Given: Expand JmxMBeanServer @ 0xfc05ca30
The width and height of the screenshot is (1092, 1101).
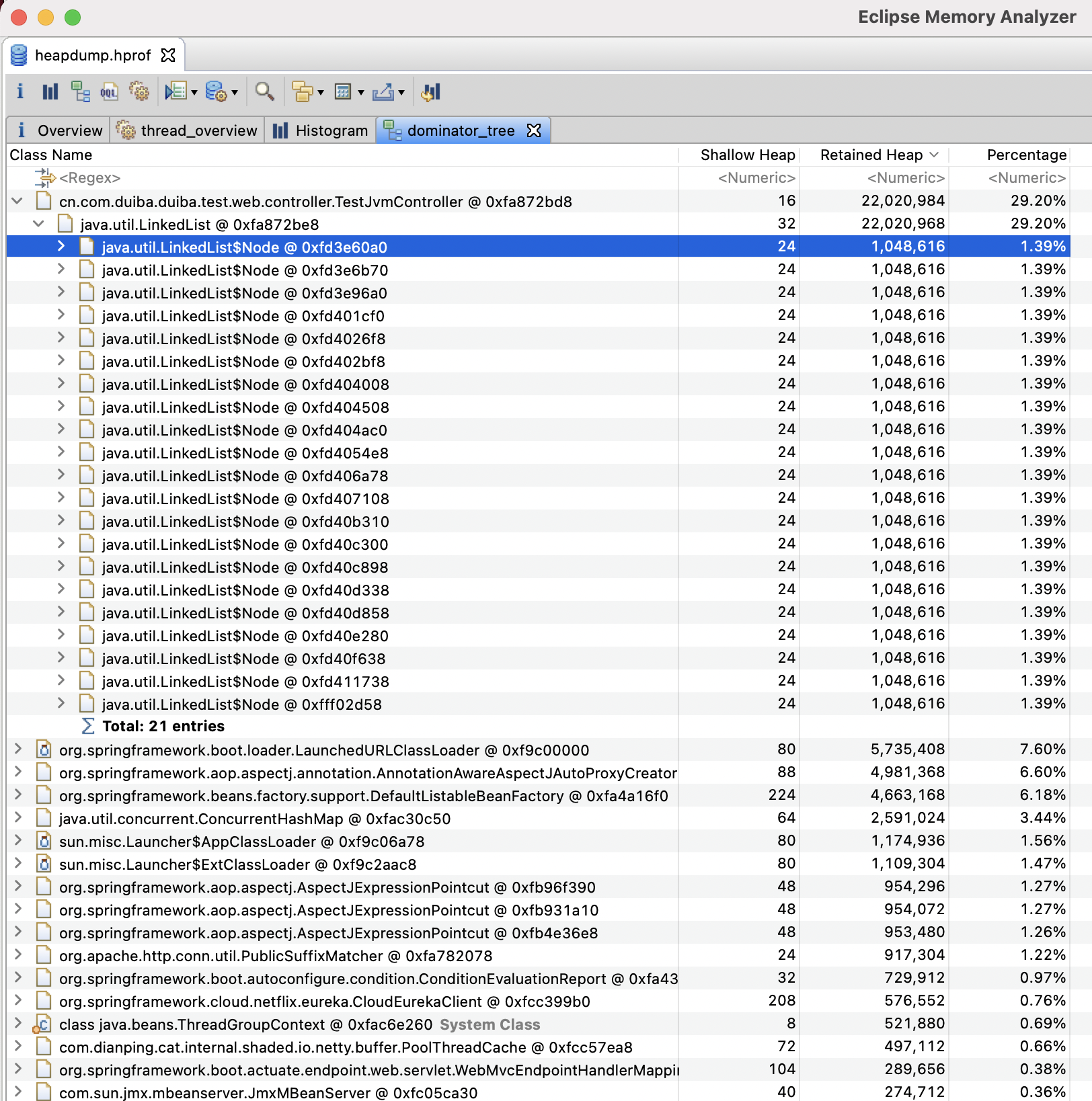Looking at the screenshot, I should pos(18,1092).
